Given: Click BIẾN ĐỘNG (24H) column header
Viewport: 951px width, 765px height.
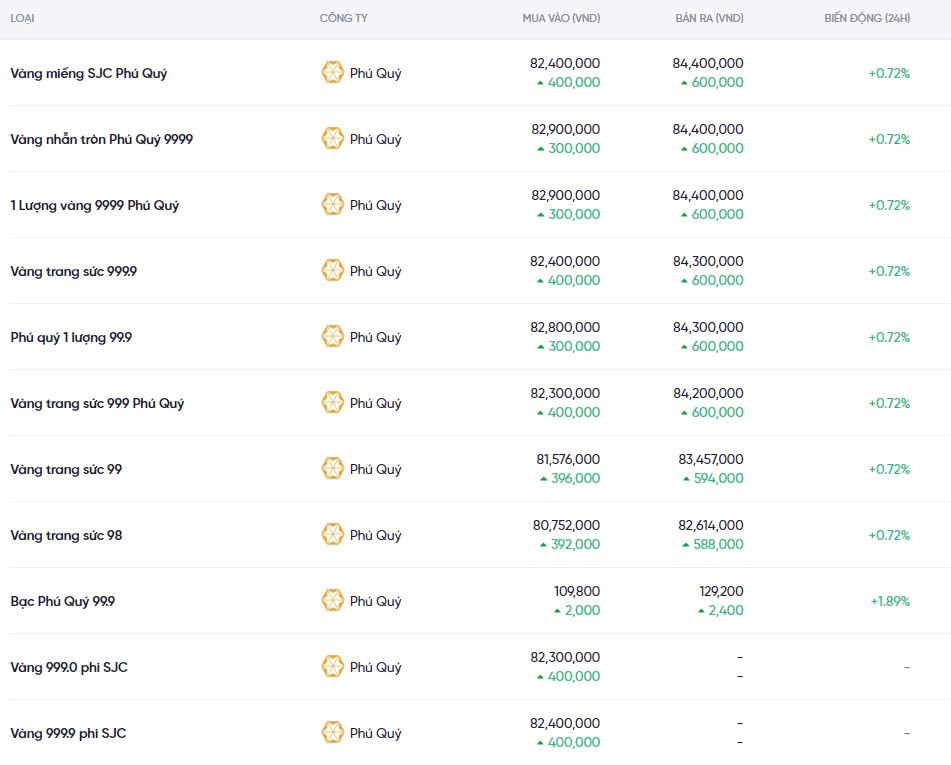Looking at the screenshot, I should tap(866, 19).
